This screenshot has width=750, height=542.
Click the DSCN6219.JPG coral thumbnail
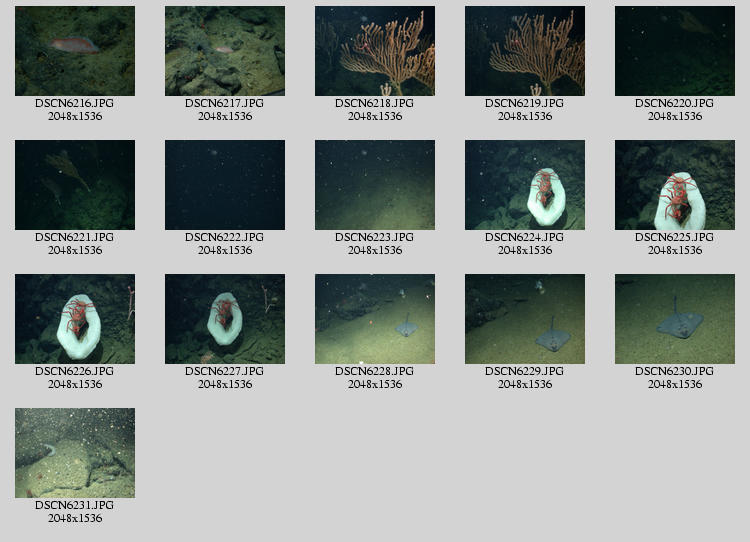[x=525, y=51]
